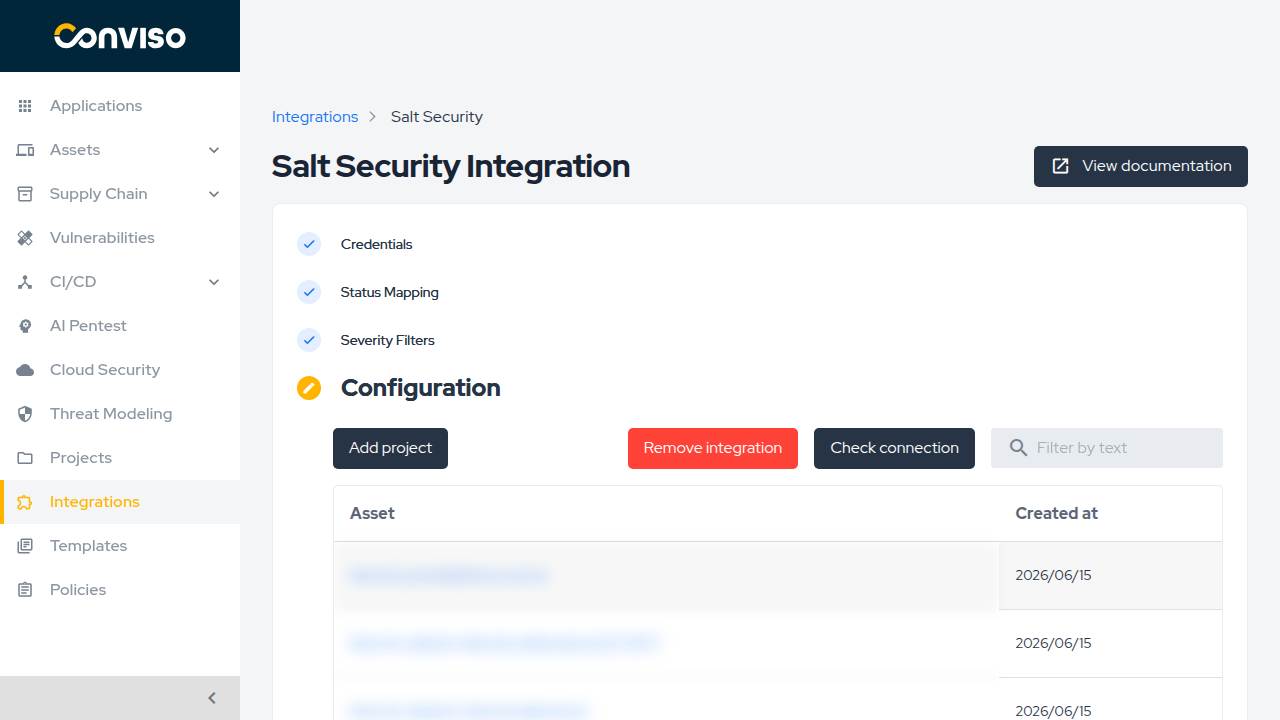Click the Projects folder icon
Image resolution: width=1280 pixels, height=720 pixels.
[x=26, y=458]
